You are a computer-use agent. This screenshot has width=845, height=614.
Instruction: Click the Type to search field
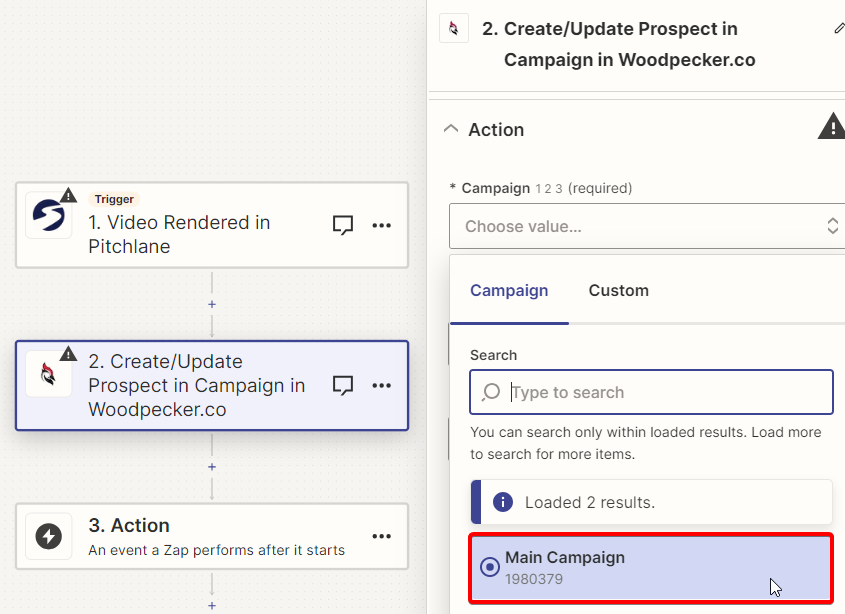point(652,392)
